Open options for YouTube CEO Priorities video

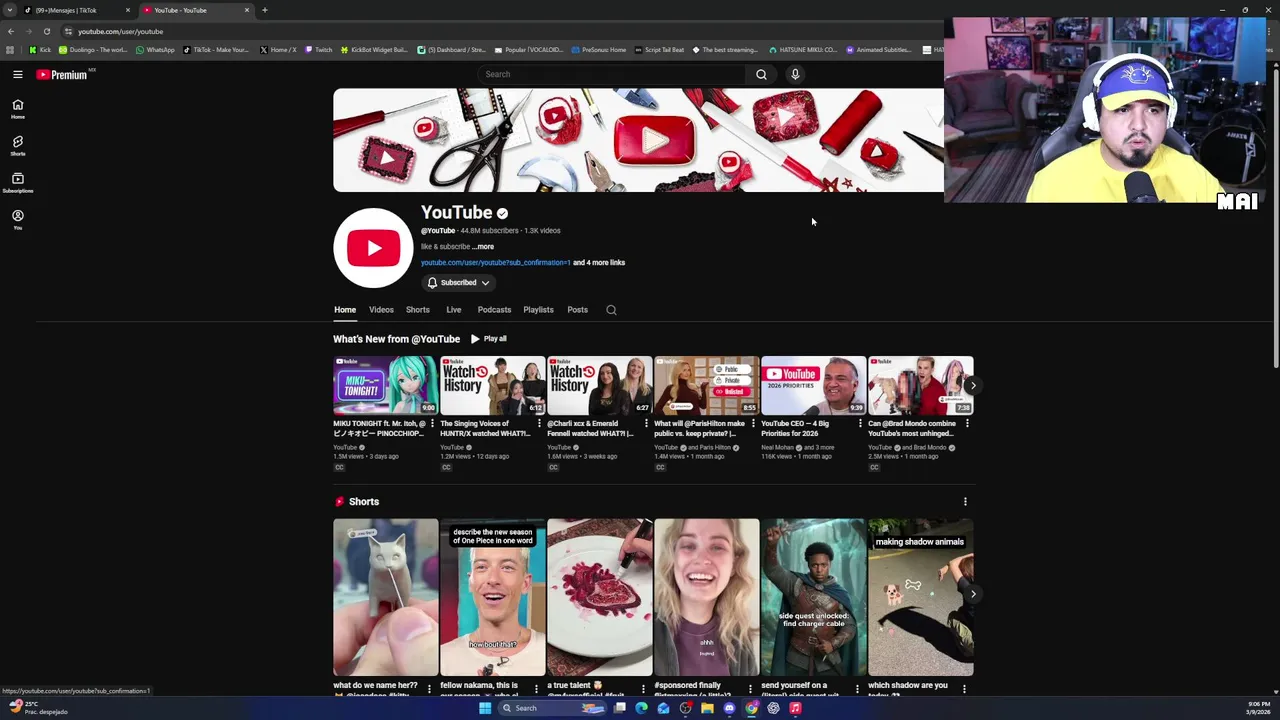[860, 424]
